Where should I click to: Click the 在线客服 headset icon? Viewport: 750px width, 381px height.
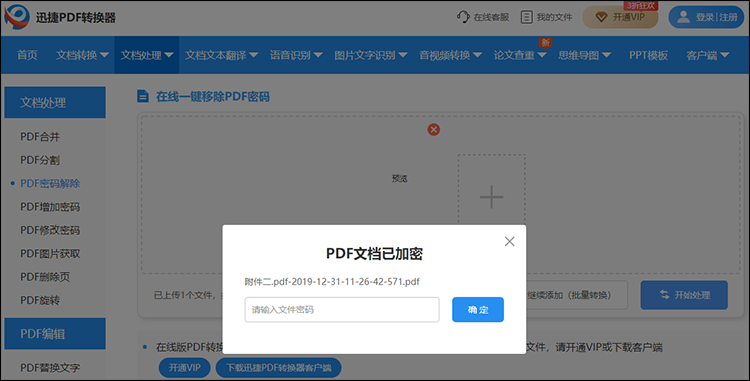(x=463, y=17)
